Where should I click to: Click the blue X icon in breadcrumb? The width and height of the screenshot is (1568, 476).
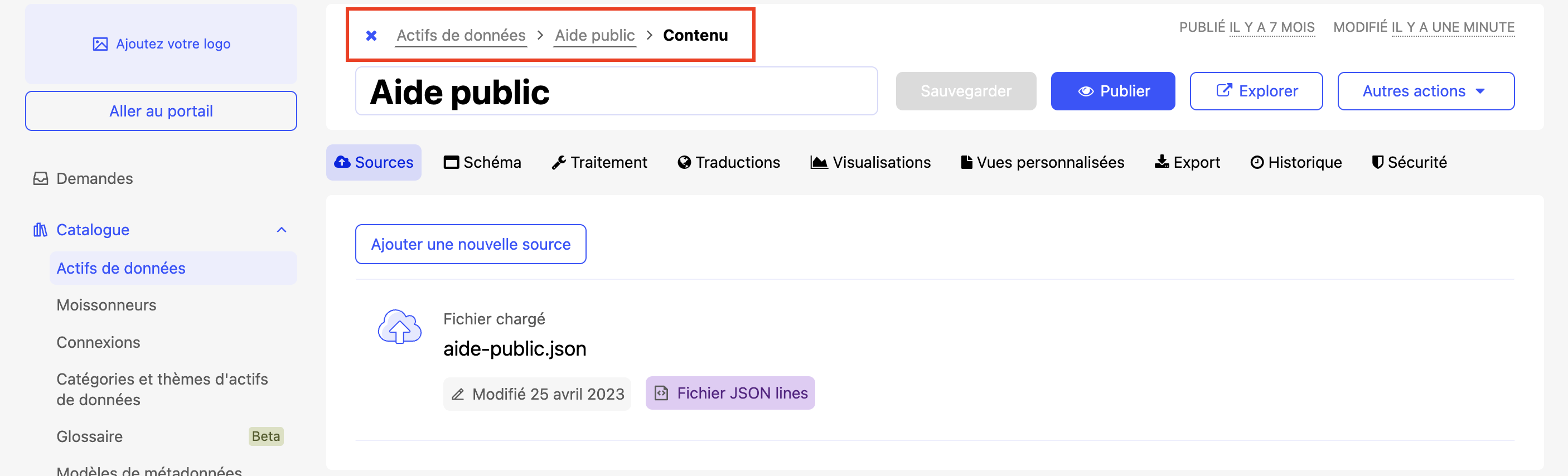point(371,36)
